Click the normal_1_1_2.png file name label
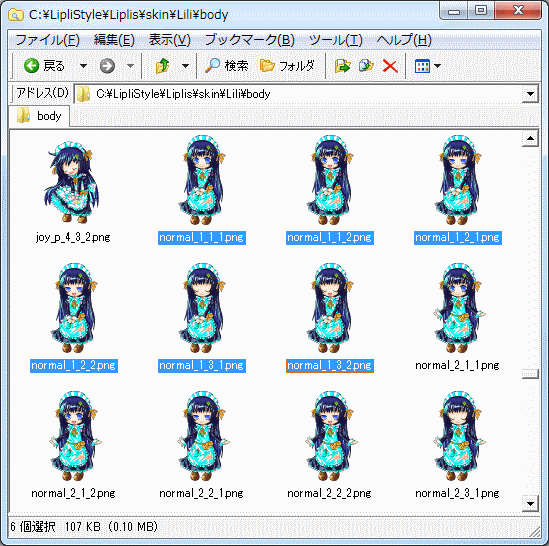This screenshot has width=549, height=546. (x=330, y=238)
